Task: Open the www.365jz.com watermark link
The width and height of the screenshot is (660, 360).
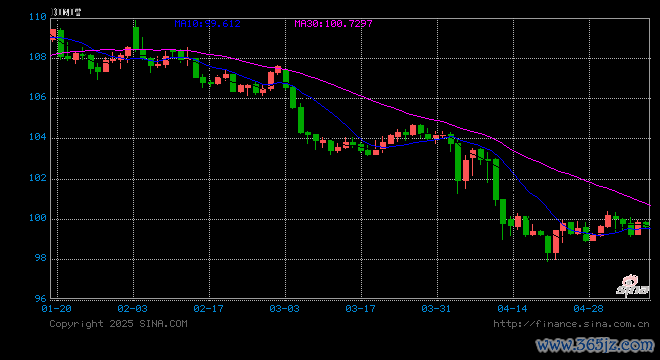Action: 595,346
